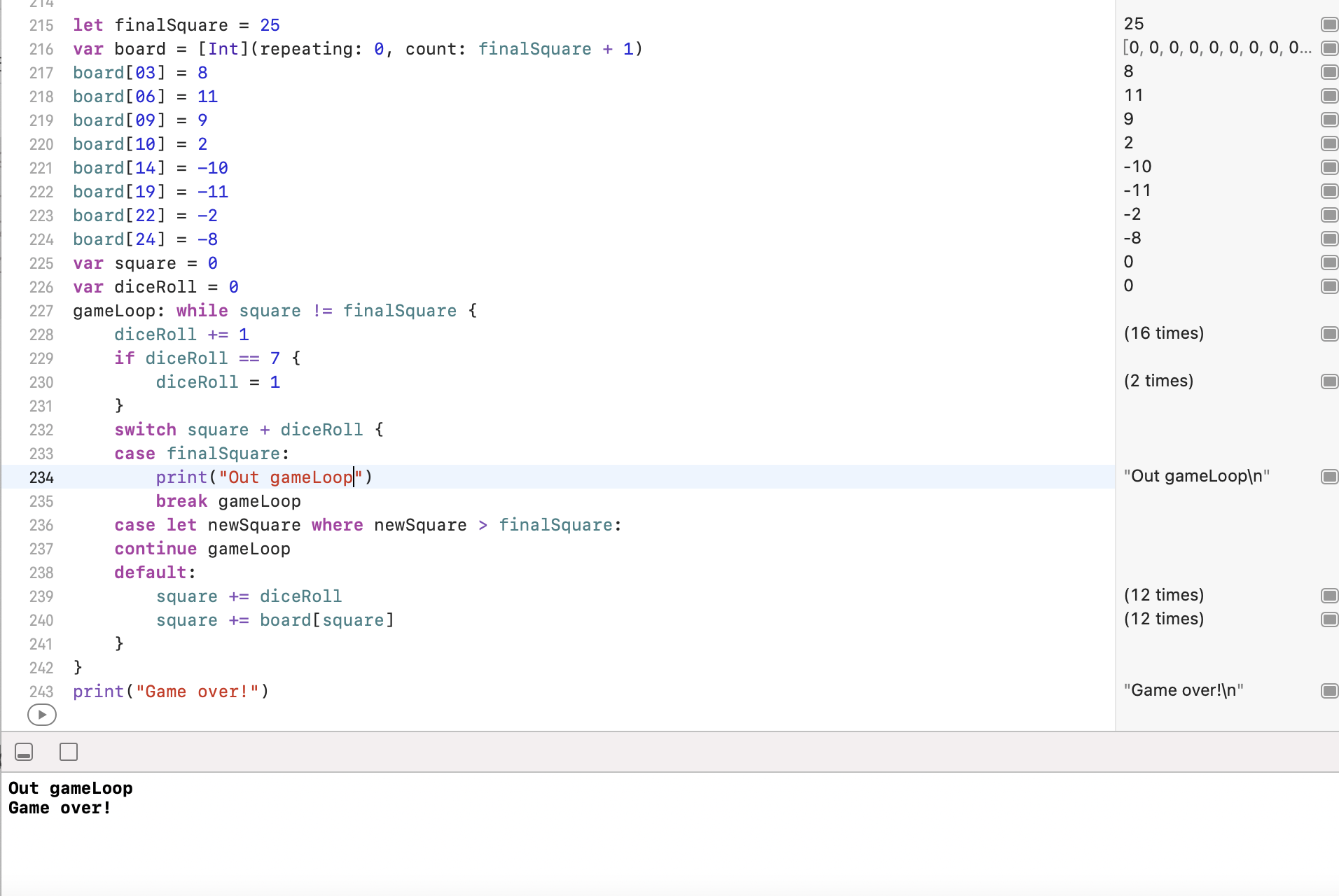The height and width of the screenshot is (896, 1339).
Task: Click "case let newSquare where" line
Action: click(x=368, y=525)
